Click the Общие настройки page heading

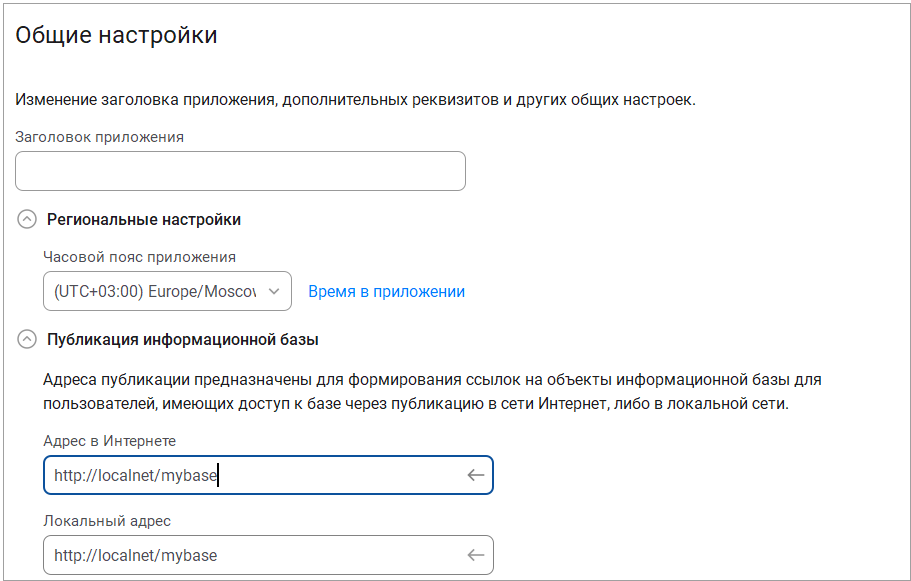(116, 35)
